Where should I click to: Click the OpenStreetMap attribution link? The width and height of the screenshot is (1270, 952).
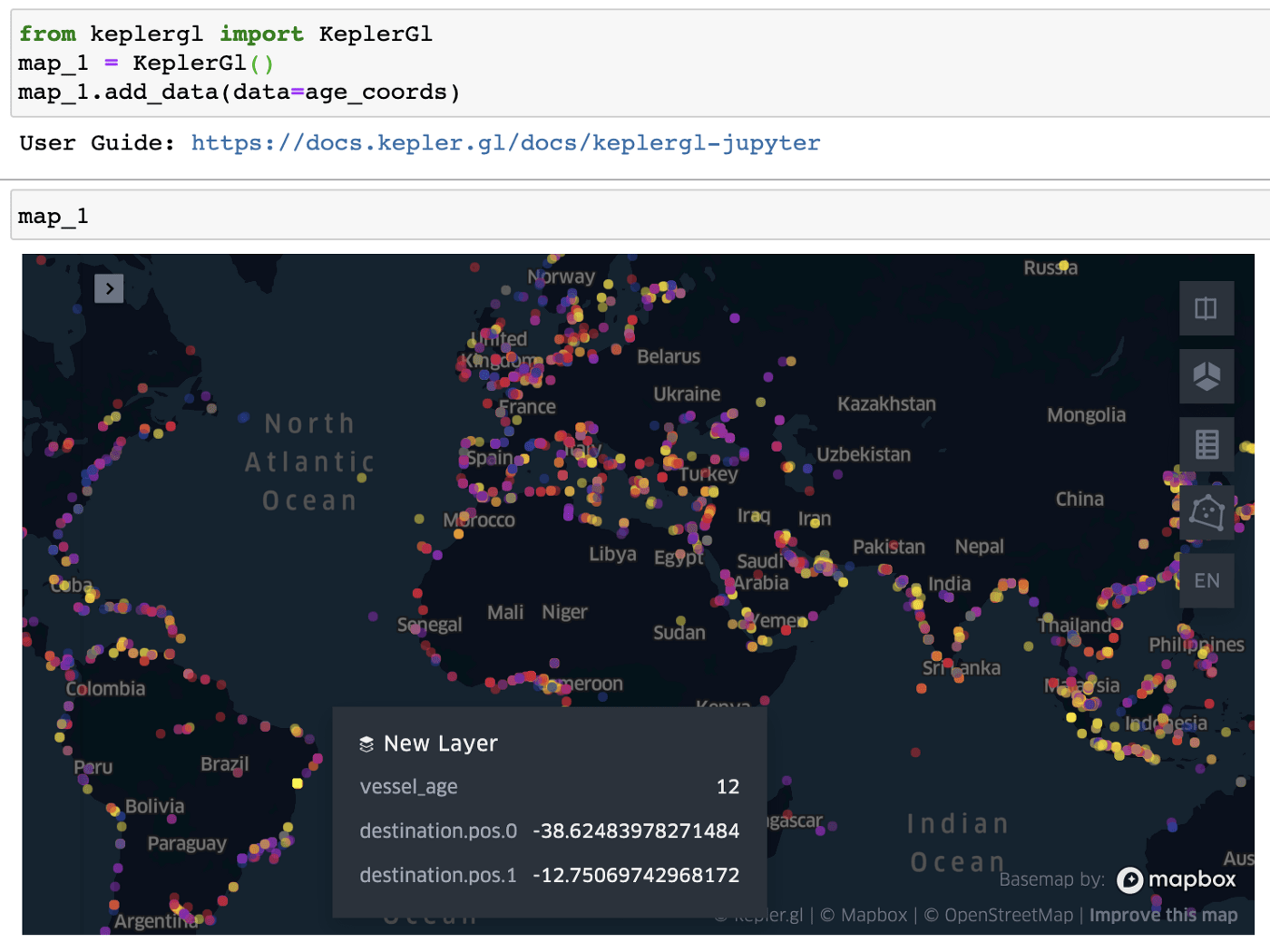point(998,915)
